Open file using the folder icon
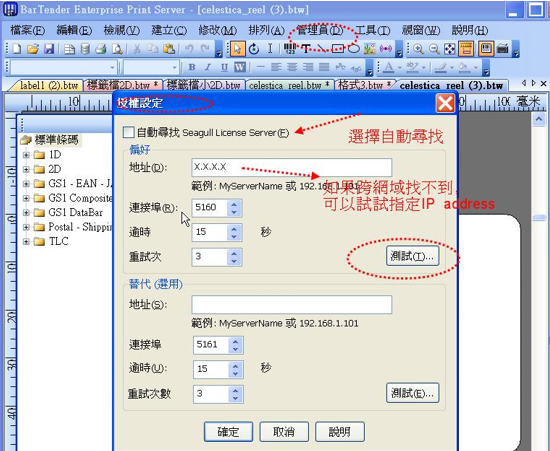 click(x=33, y=49)
